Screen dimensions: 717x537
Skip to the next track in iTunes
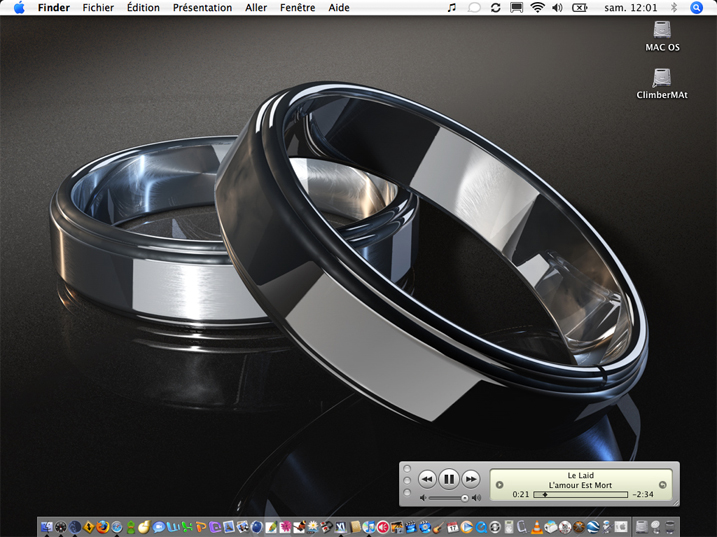point(471,479)
